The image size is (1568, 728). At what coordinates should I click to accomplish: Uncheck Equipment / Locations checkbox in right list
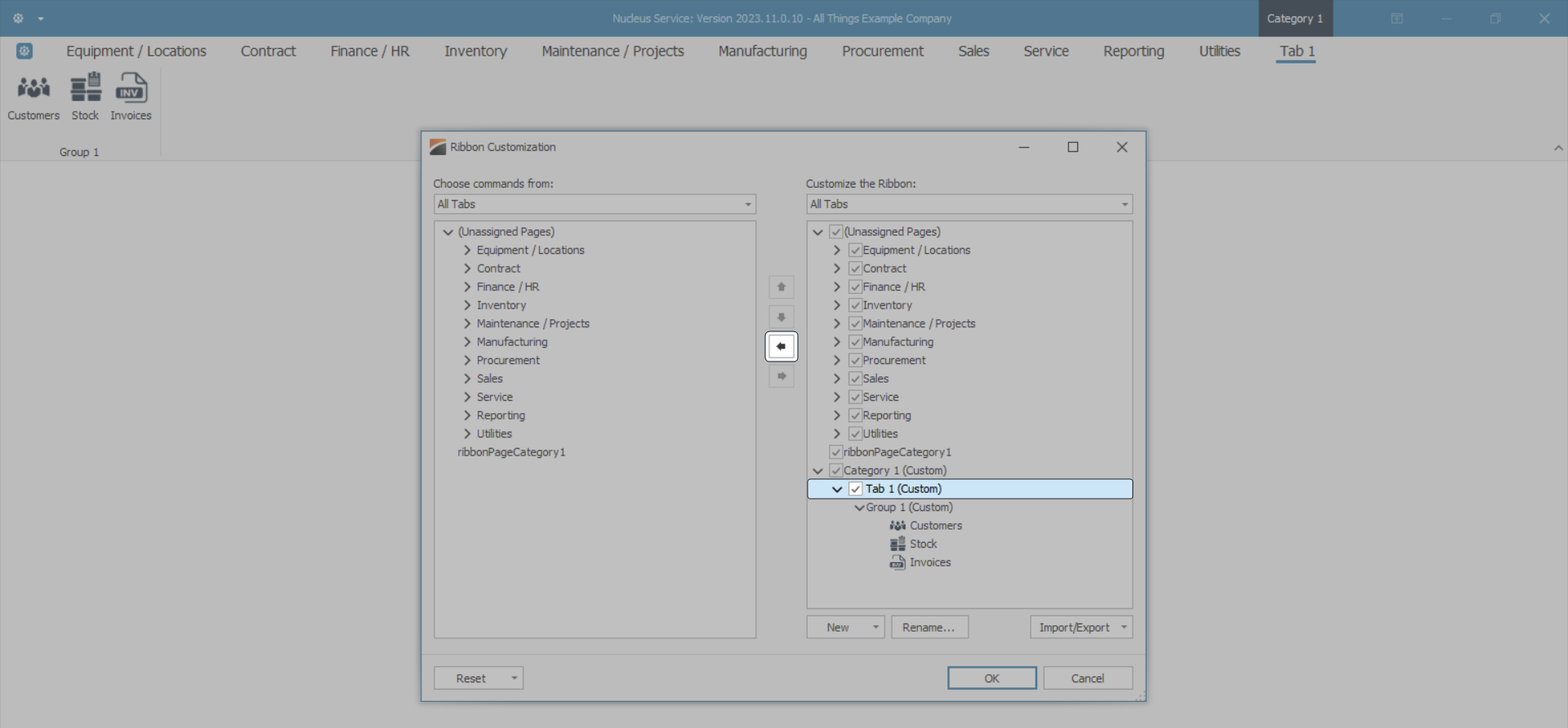(855, 251)
